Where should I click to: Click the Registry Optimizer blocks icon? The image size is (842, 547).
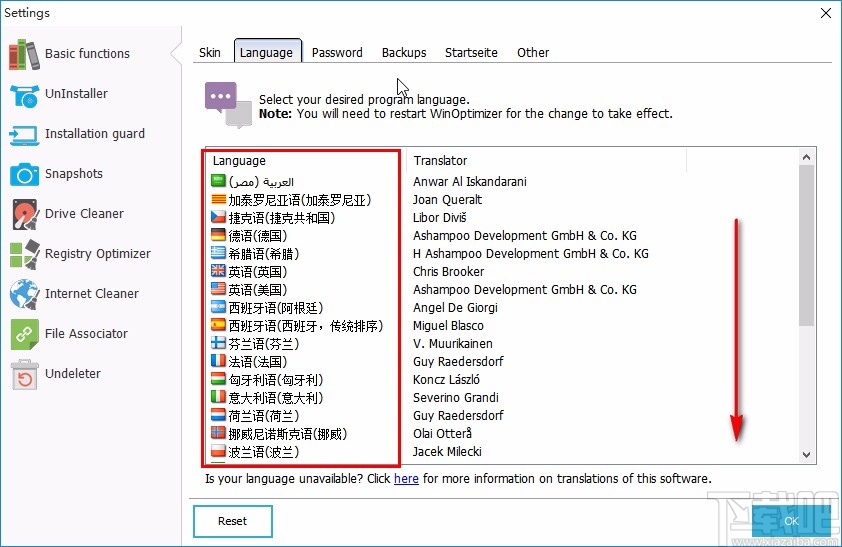pos(24,254)
